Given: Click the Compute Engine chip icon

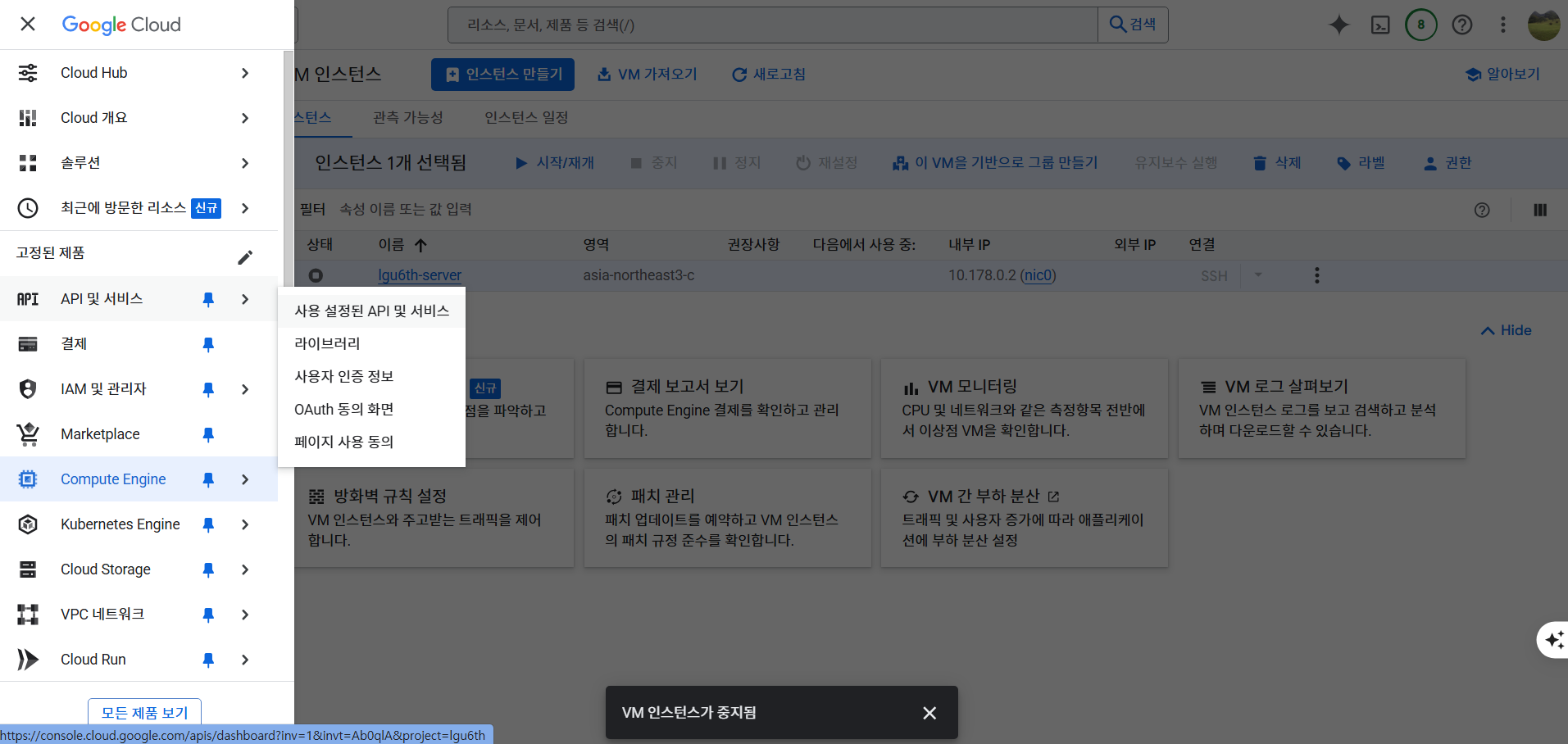Looking at the screenshot, I should coord(28,479).
